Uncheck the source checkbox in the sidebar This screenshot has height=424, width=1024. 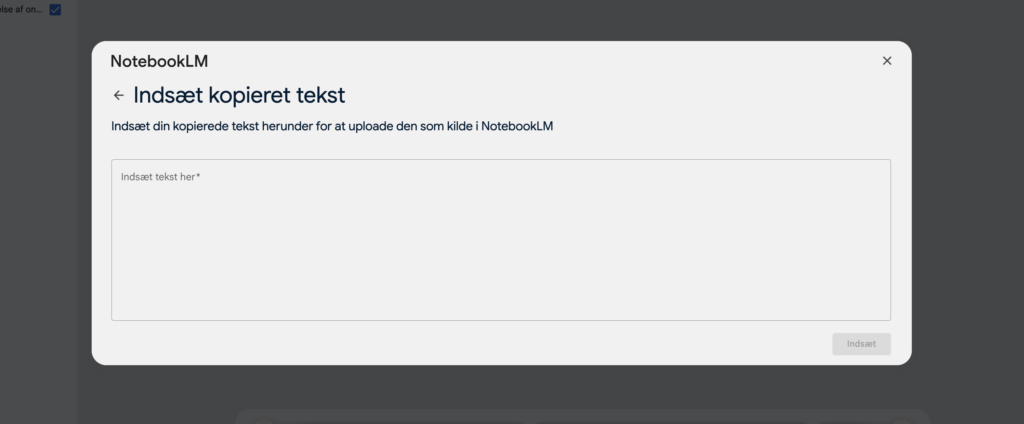pyautogui.click(x=56, y=10)
